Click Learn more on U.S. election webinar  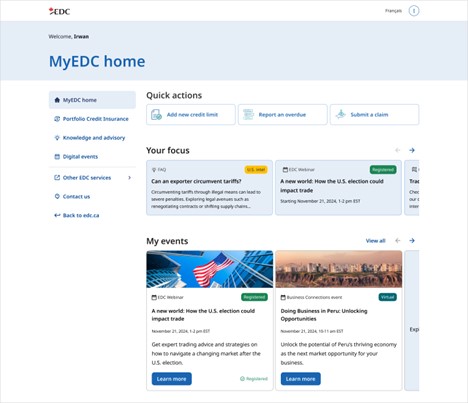[172, 379]
